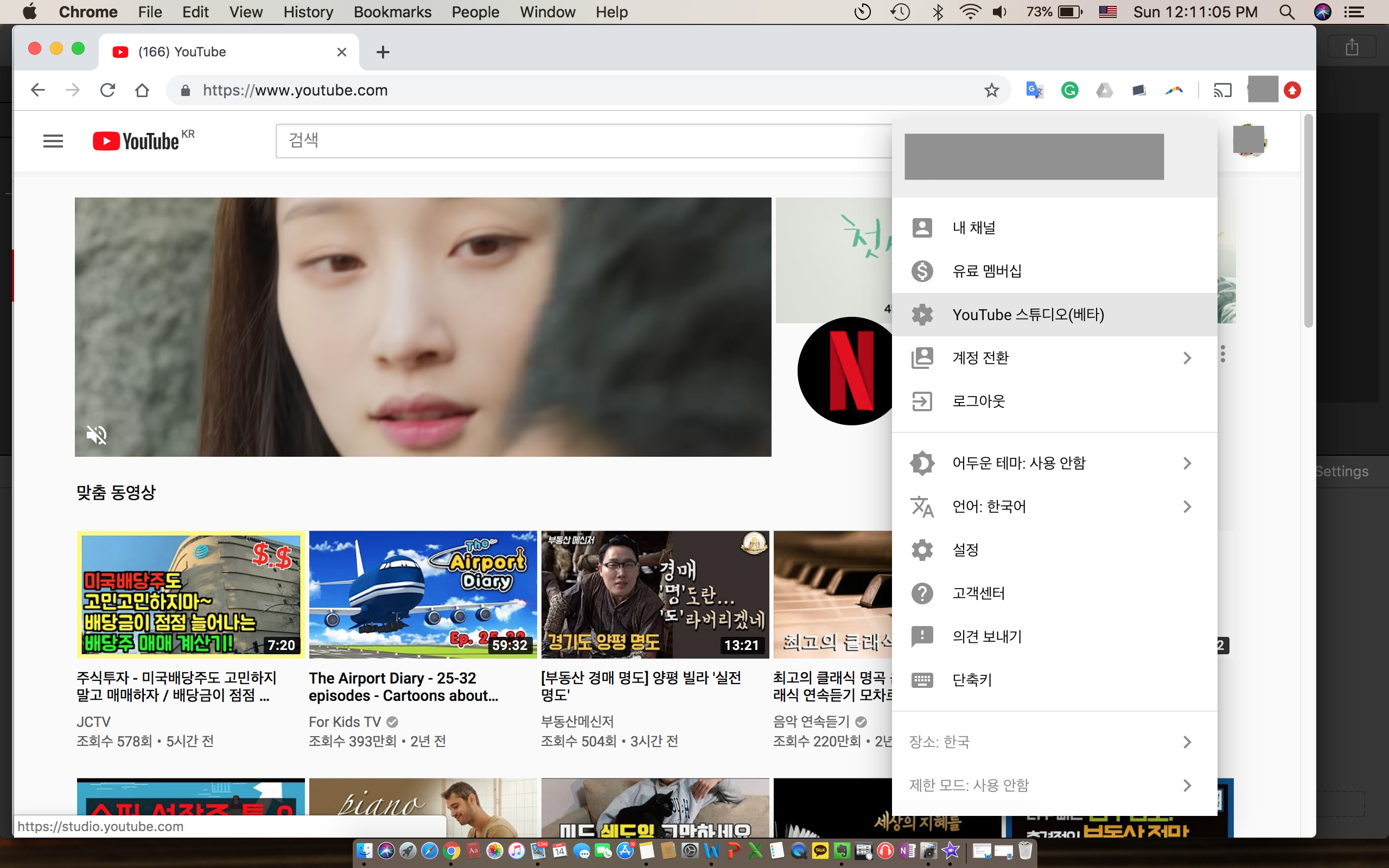Select 유료 멤버십 from account menu
Viewport: 1389px width, 868px height.
pos(1054,271)
